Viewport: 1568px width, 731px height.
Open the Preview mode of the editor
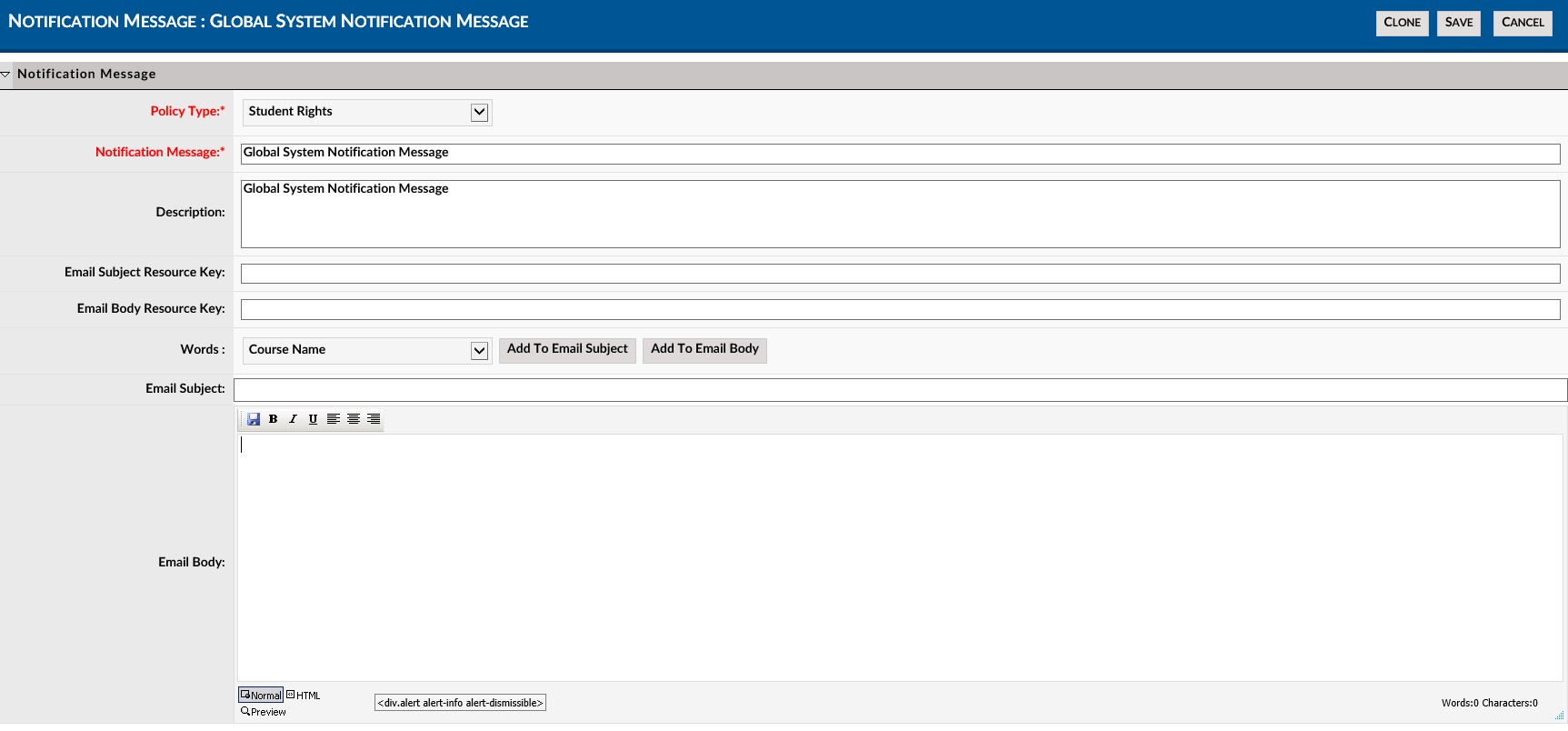[264, 712]
